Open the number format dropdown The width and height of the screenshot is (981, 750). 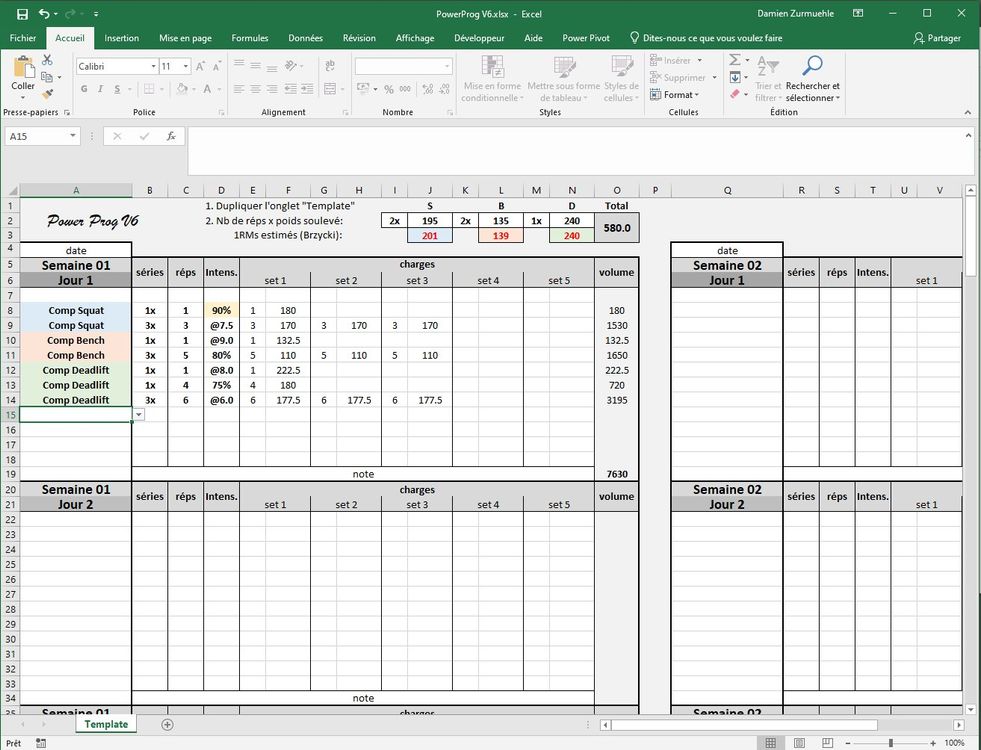[x=447, y=66]
